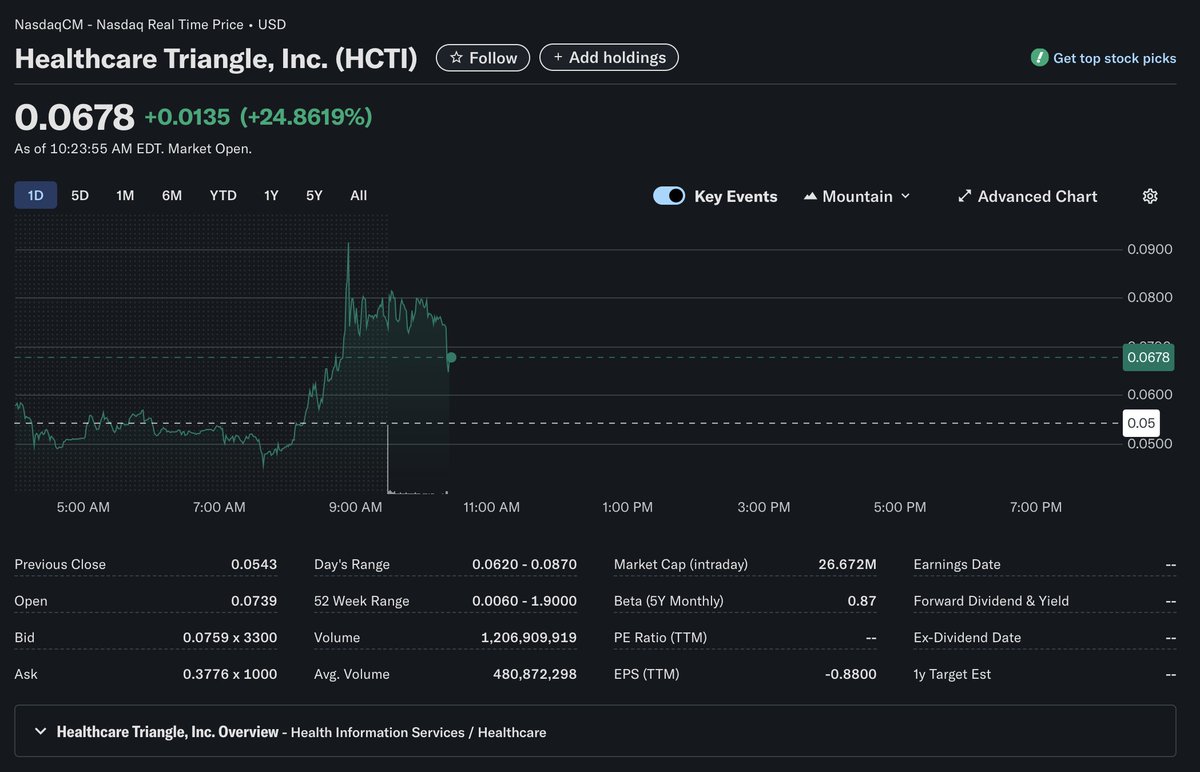1200x772 pixels.
Task: Click the Beta value 0.87
Action: [863, 601]
